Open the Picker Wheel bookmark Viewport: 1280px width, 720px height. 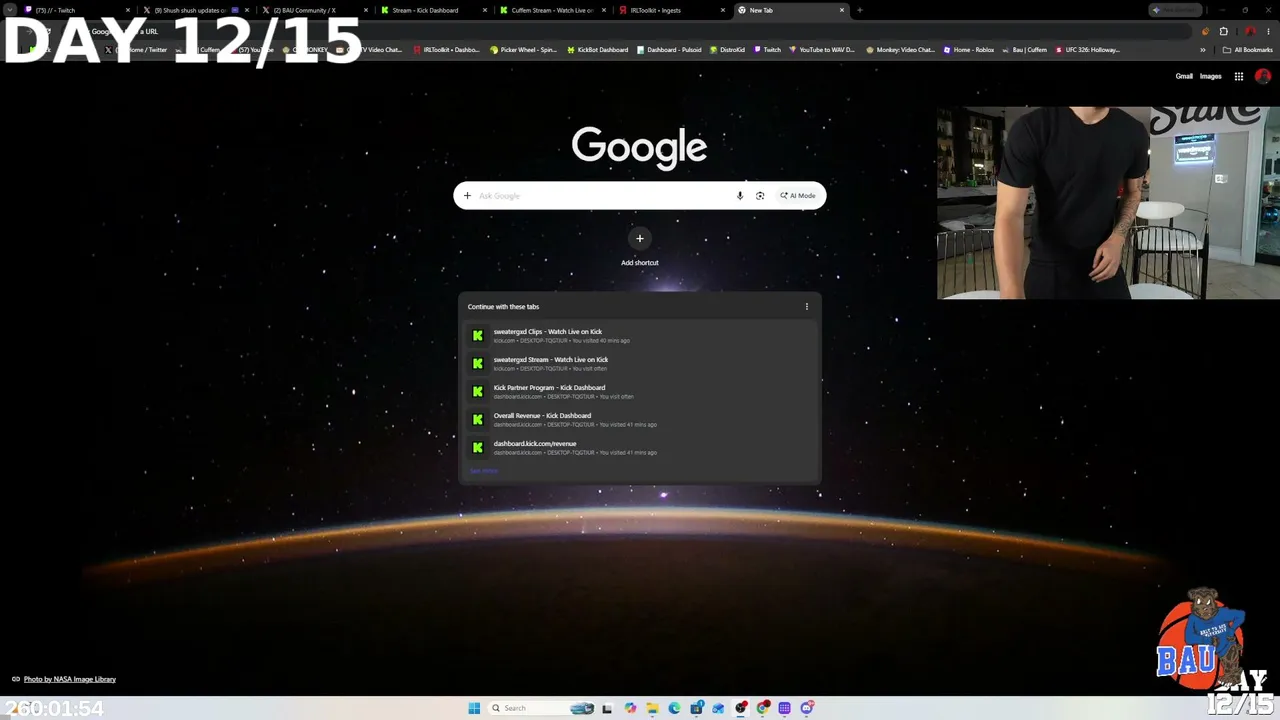[523, 50]
